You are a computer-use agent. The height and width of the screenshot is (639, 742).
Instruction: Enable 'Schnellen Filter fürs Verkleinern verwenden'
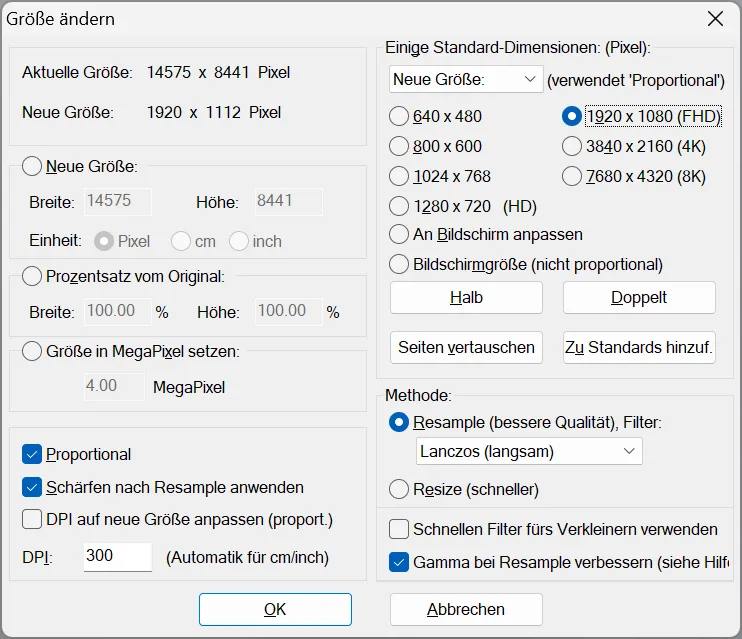coord(399,529)
